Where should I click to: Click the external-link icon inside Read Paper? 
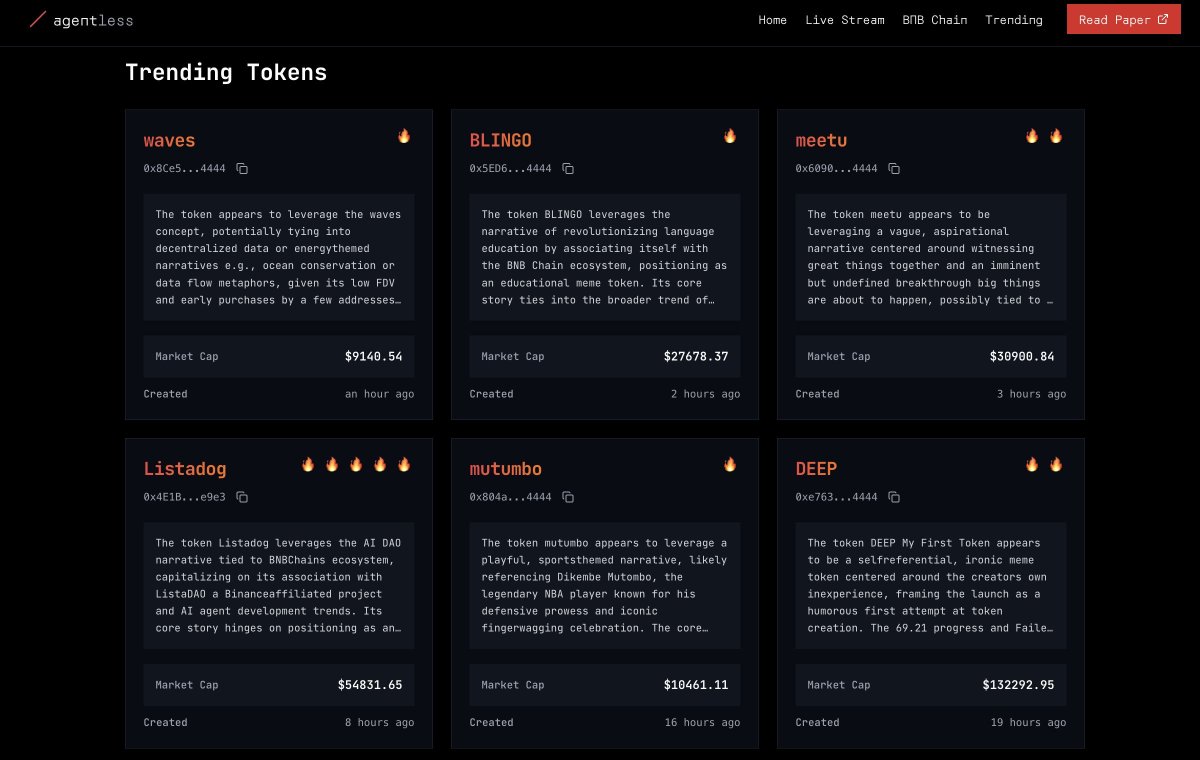click(1161, 19)
